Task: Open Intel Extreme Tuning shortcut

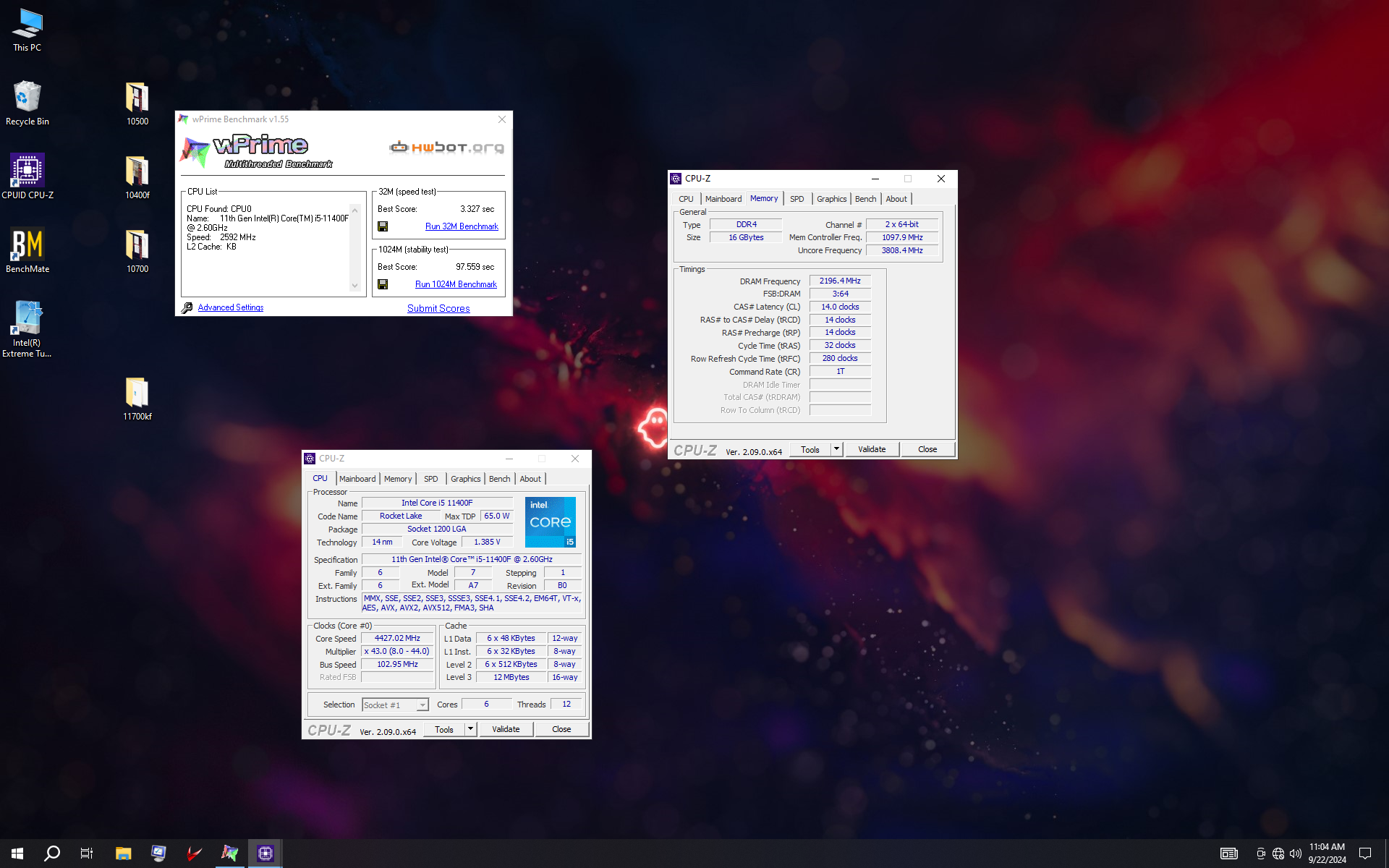Action: [27, 329]
